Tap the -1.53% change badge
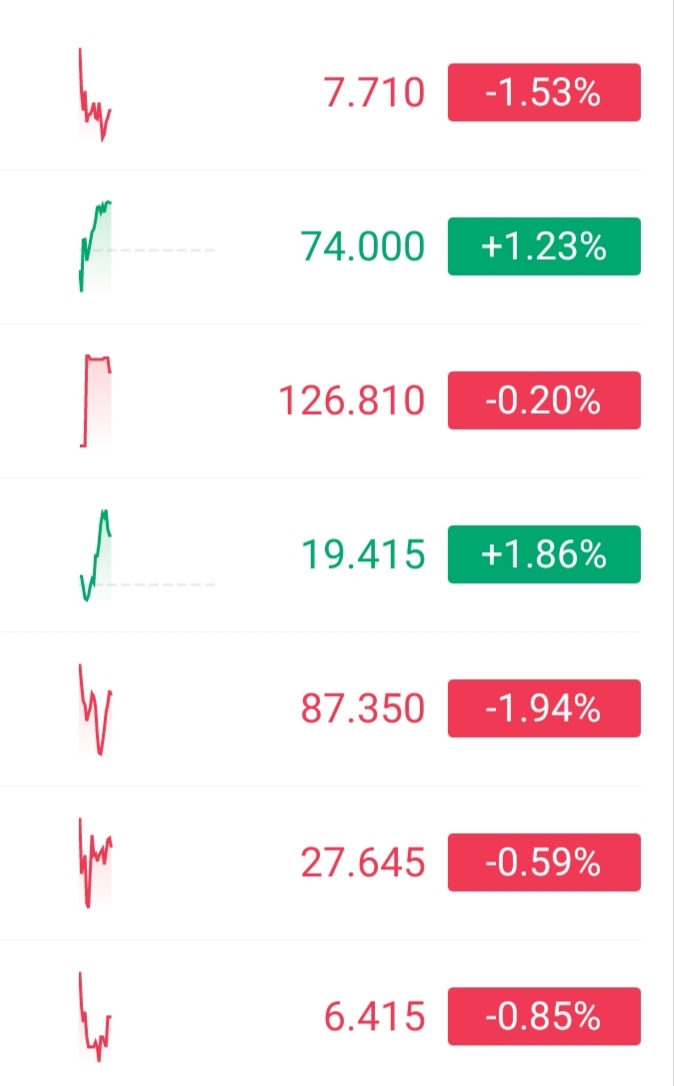The image size is (674, 1086). 543,93
